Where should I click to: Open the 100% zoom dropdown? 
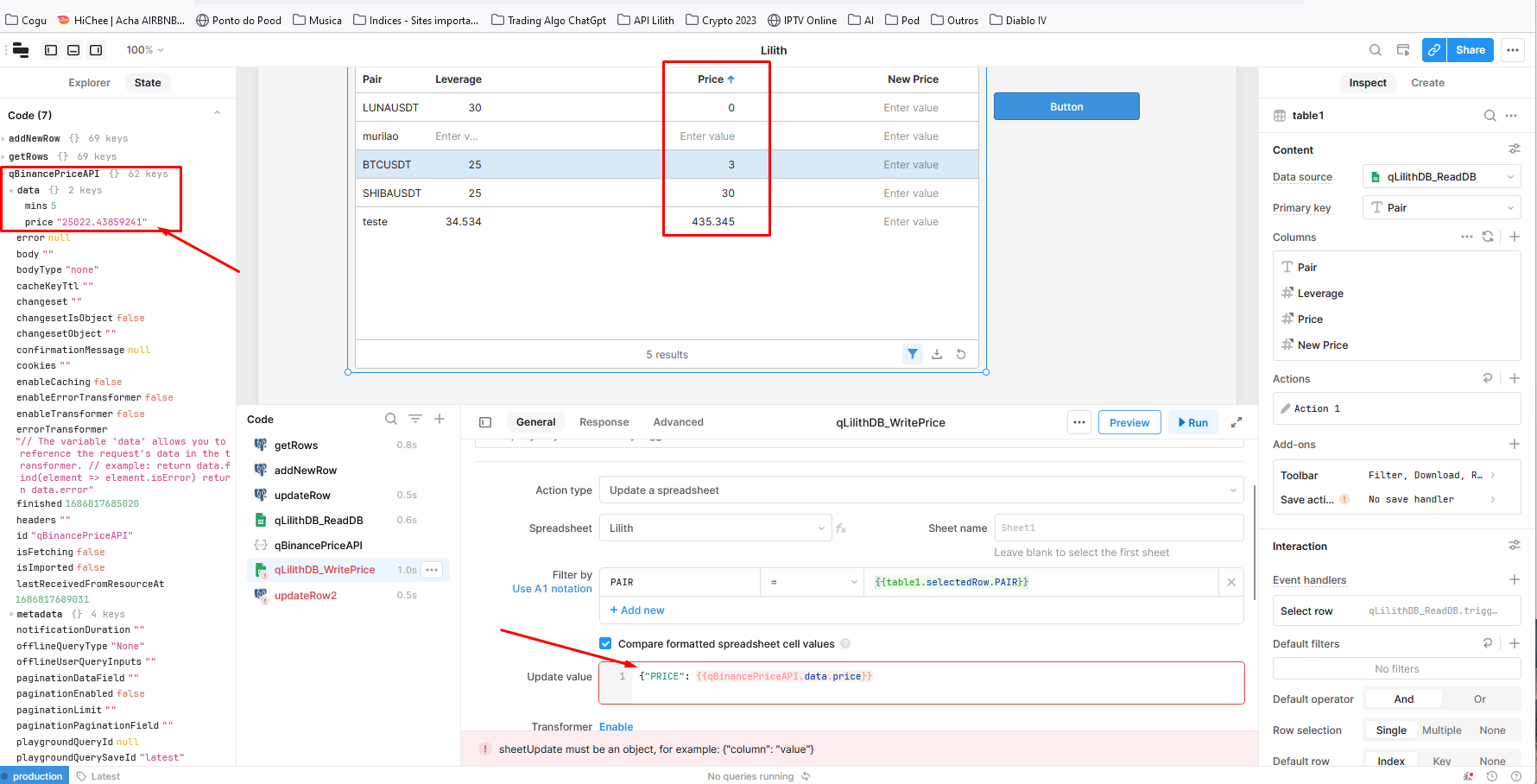(145, 50)
